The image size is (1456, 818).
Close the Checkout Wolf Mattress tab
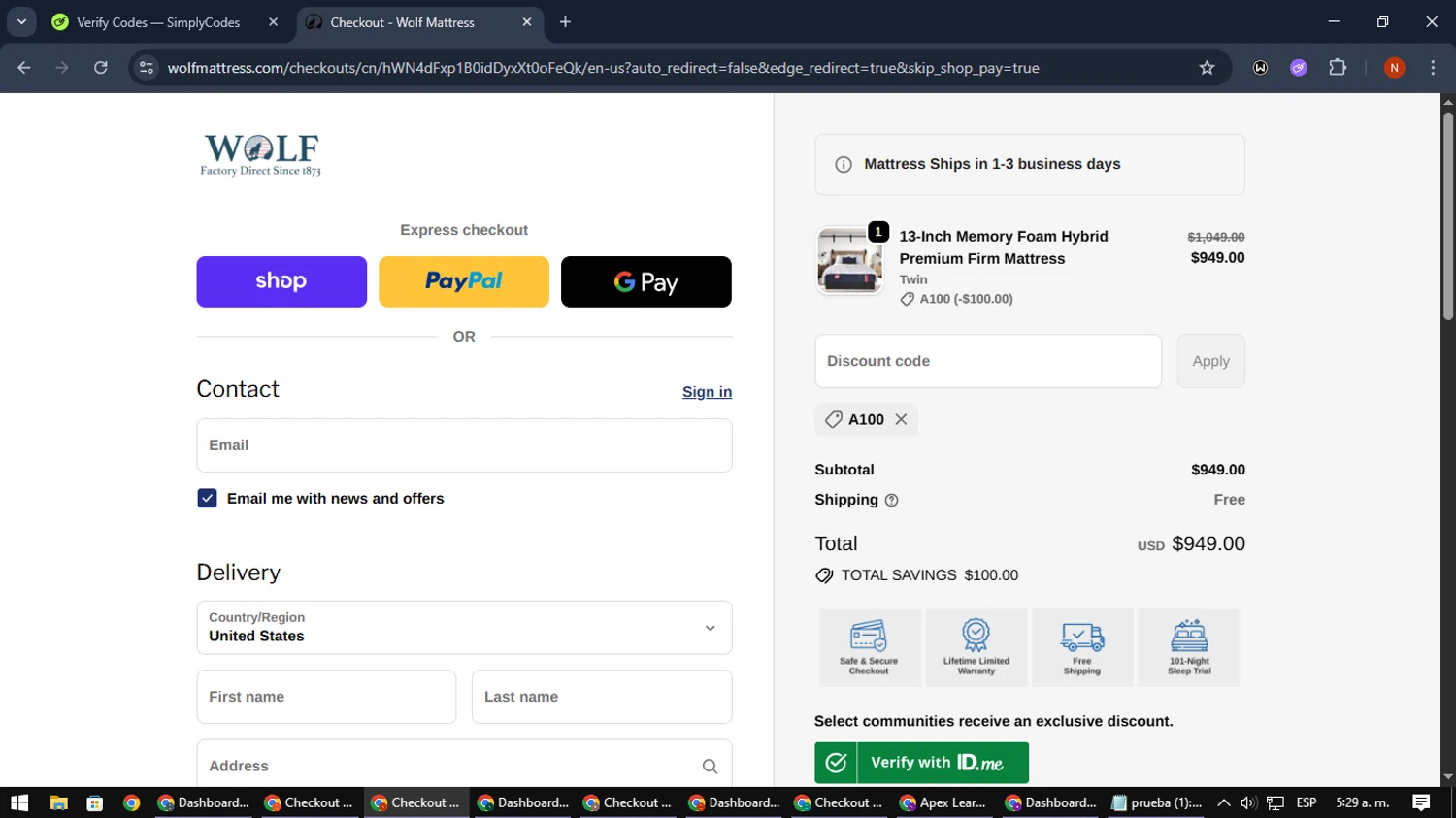[x=527, y=22]
